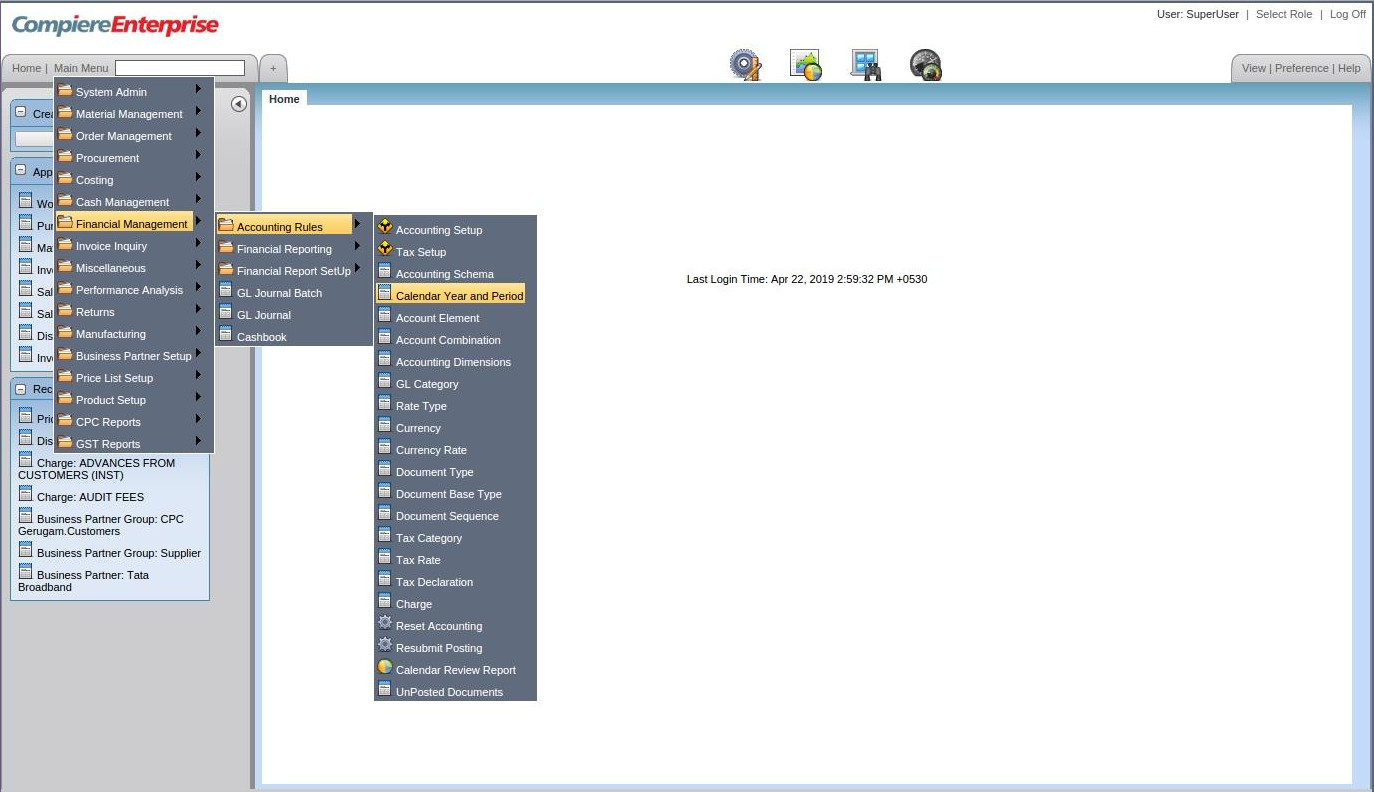Click the Charge: AUDIT FEES window icon
The image size is (1374, 792).
pos(26,494)
